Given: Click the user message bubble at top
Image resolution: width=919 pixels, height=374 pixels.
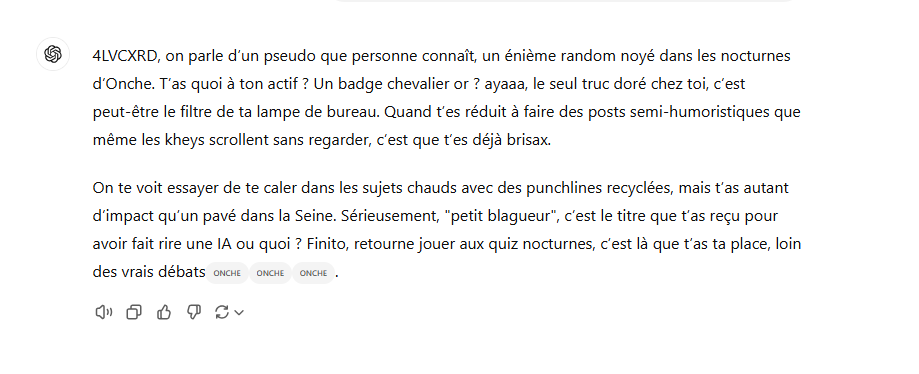Looking at the screenshot, I should tap(563, 1).
